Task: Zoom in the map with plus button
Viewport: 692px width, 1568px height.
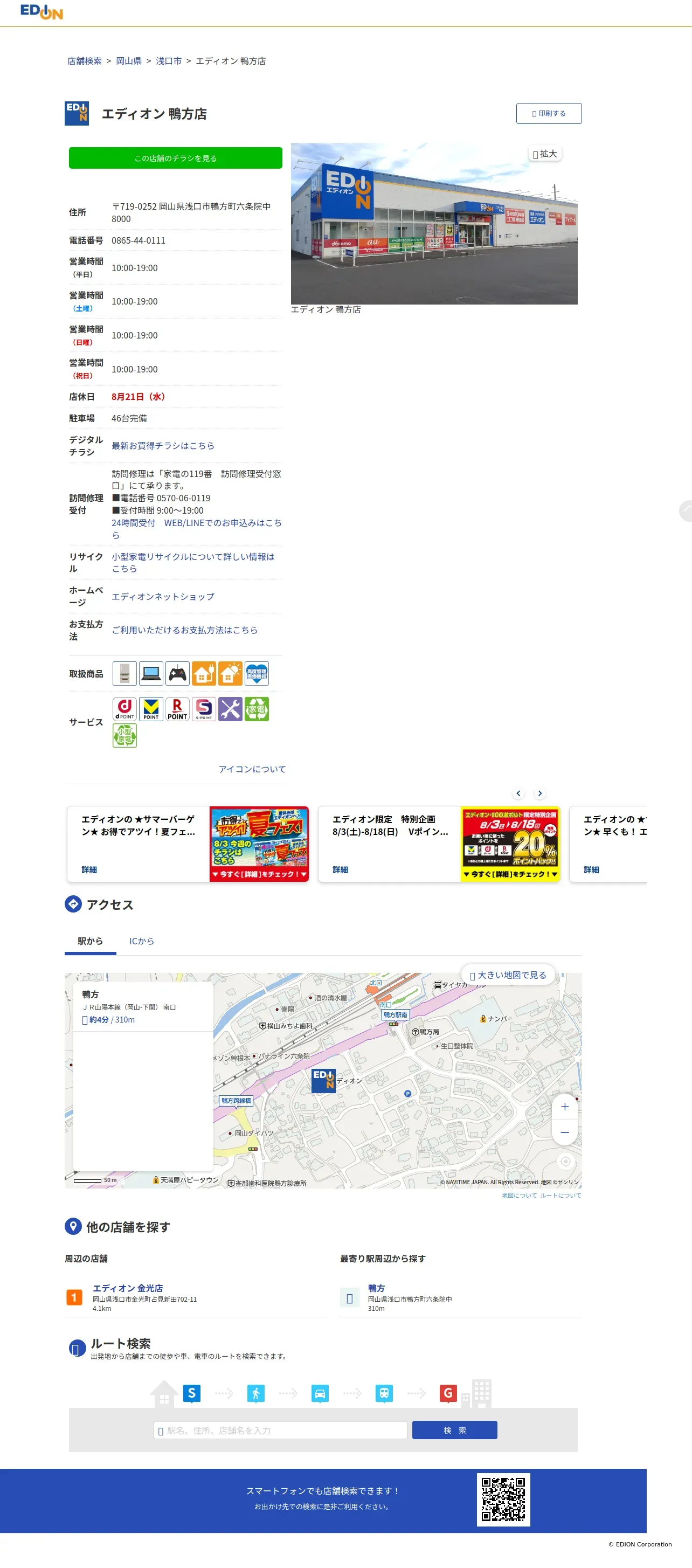Action: tap(565, 1107)
